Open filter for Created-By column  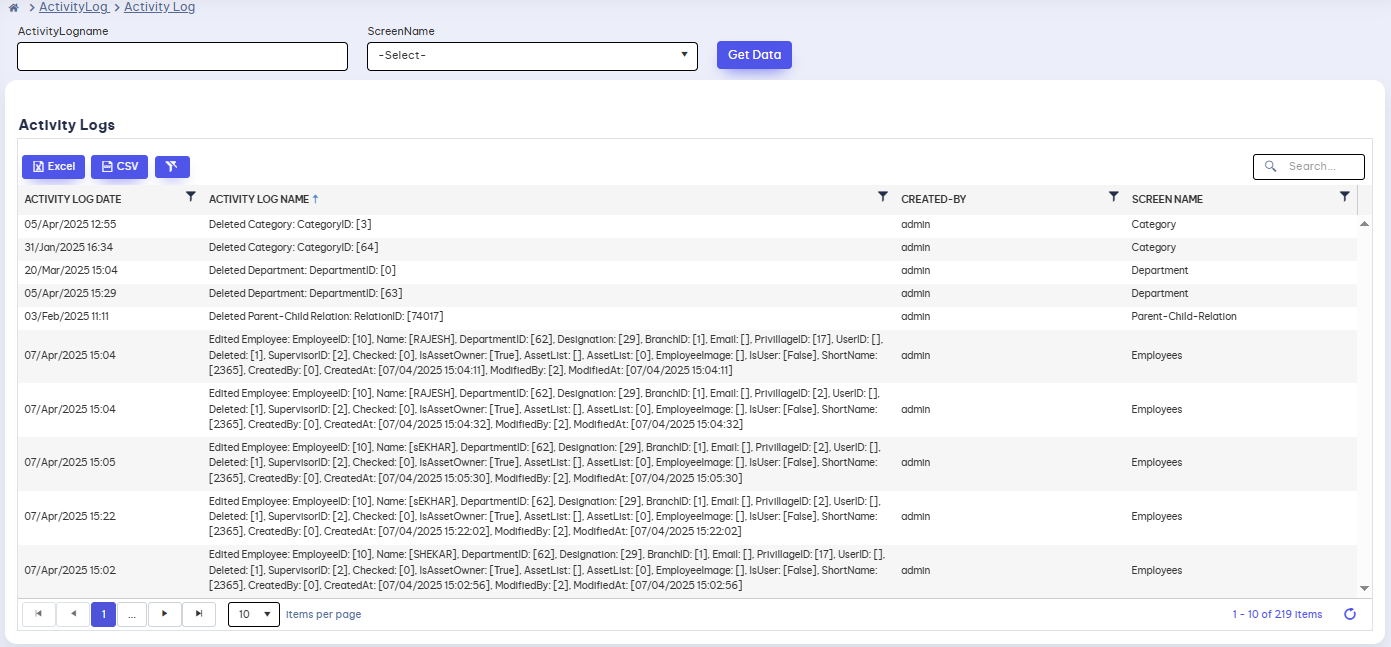[1113, 198]
